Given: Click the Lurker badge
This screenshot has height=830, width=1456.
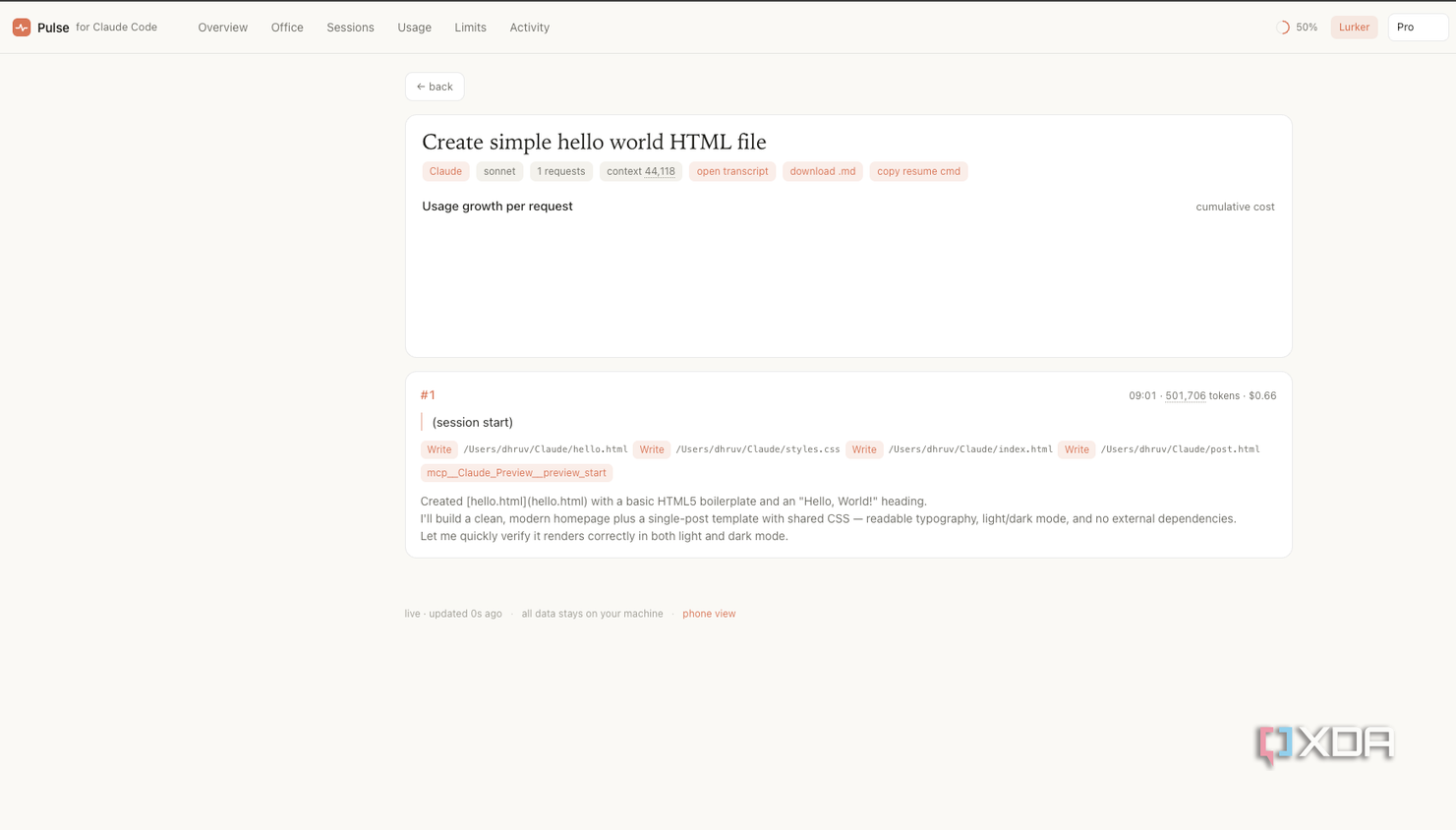Looking at the screenshot, I should click(1354, 28).
